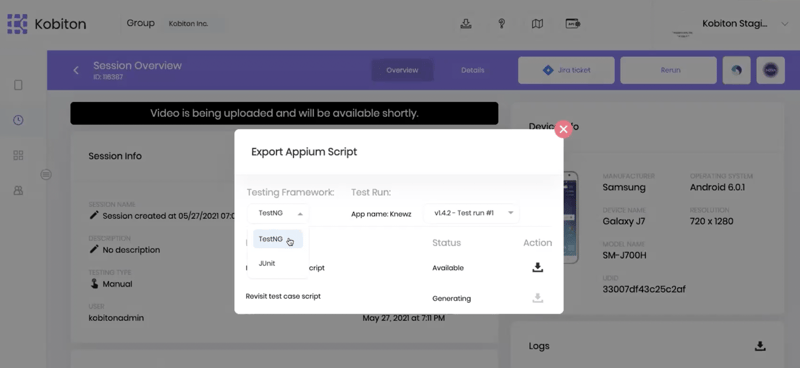
Task: Click the SM-J700H model name
Action: pyautogui.click(x=624, y=255)
